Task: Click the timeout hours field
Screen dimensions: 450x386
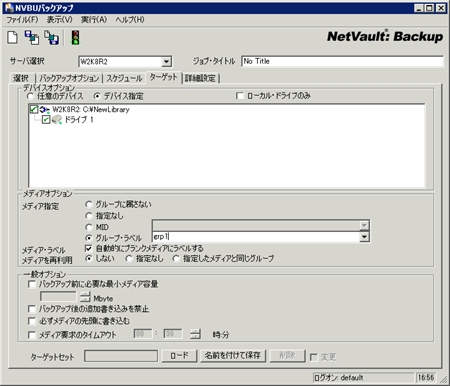Action: pyautogui.click(x=143, y=334)
